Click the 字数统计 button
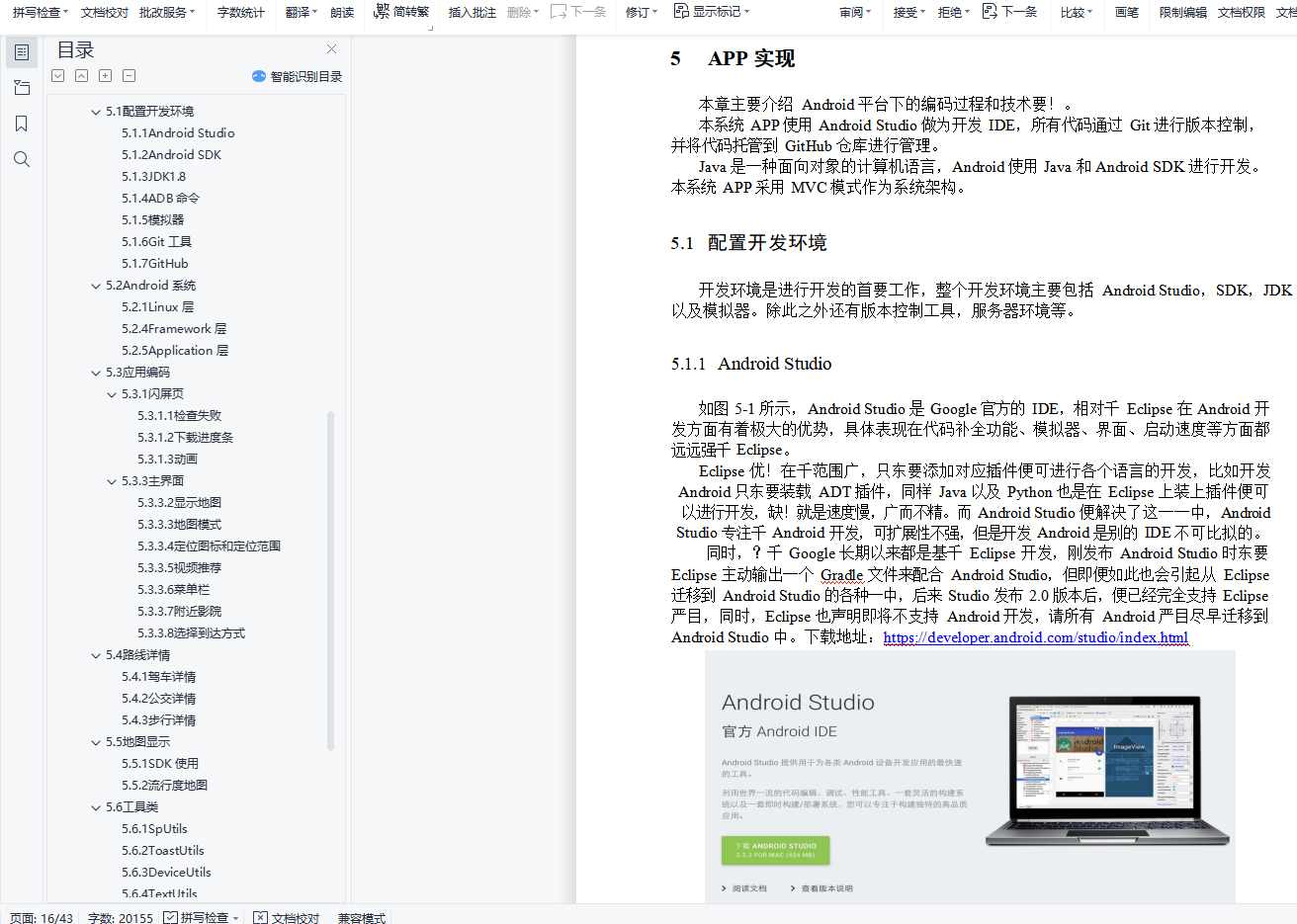The image size is (1297, 924). pos(241,12)
